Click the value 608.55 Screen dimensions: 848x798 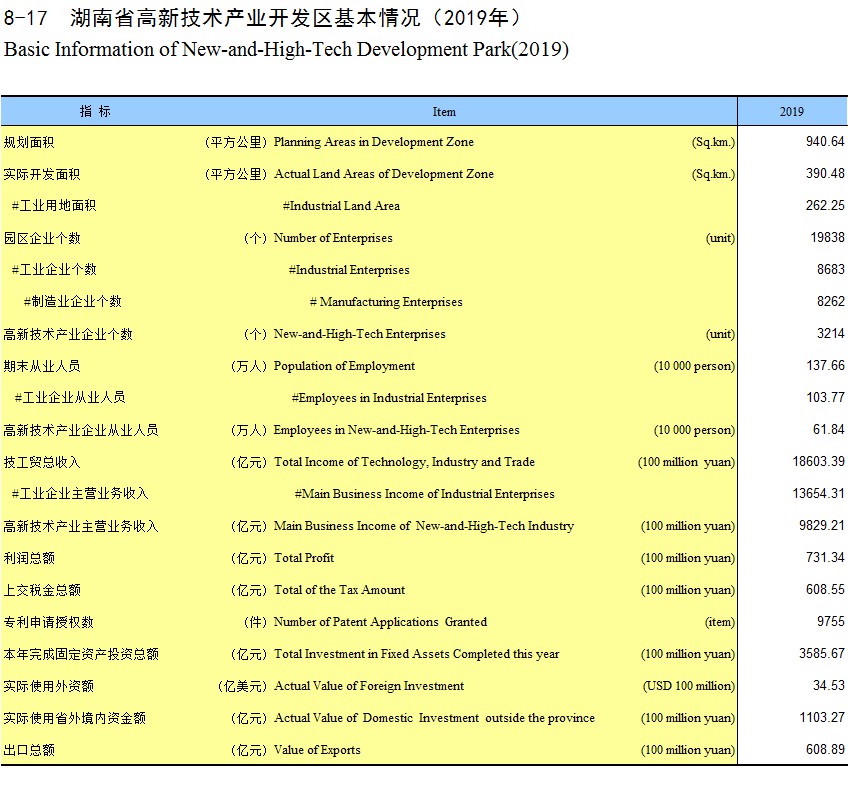825,589
